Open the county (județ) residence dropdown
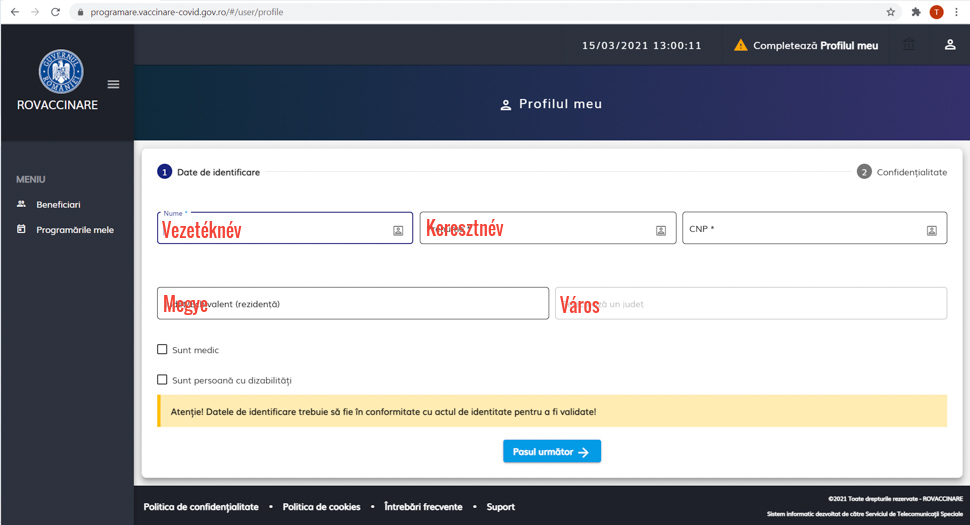 point(352,304)
